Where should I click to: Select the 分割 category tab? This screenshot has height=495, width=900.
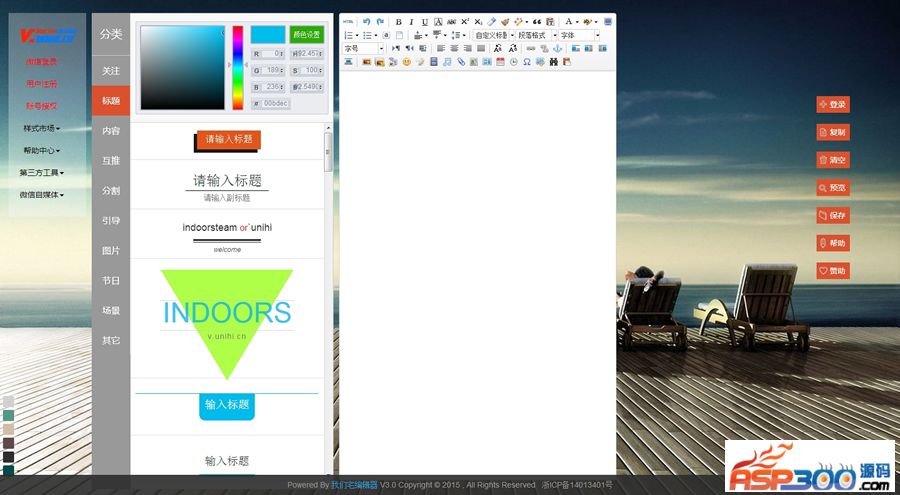[111, 190]
